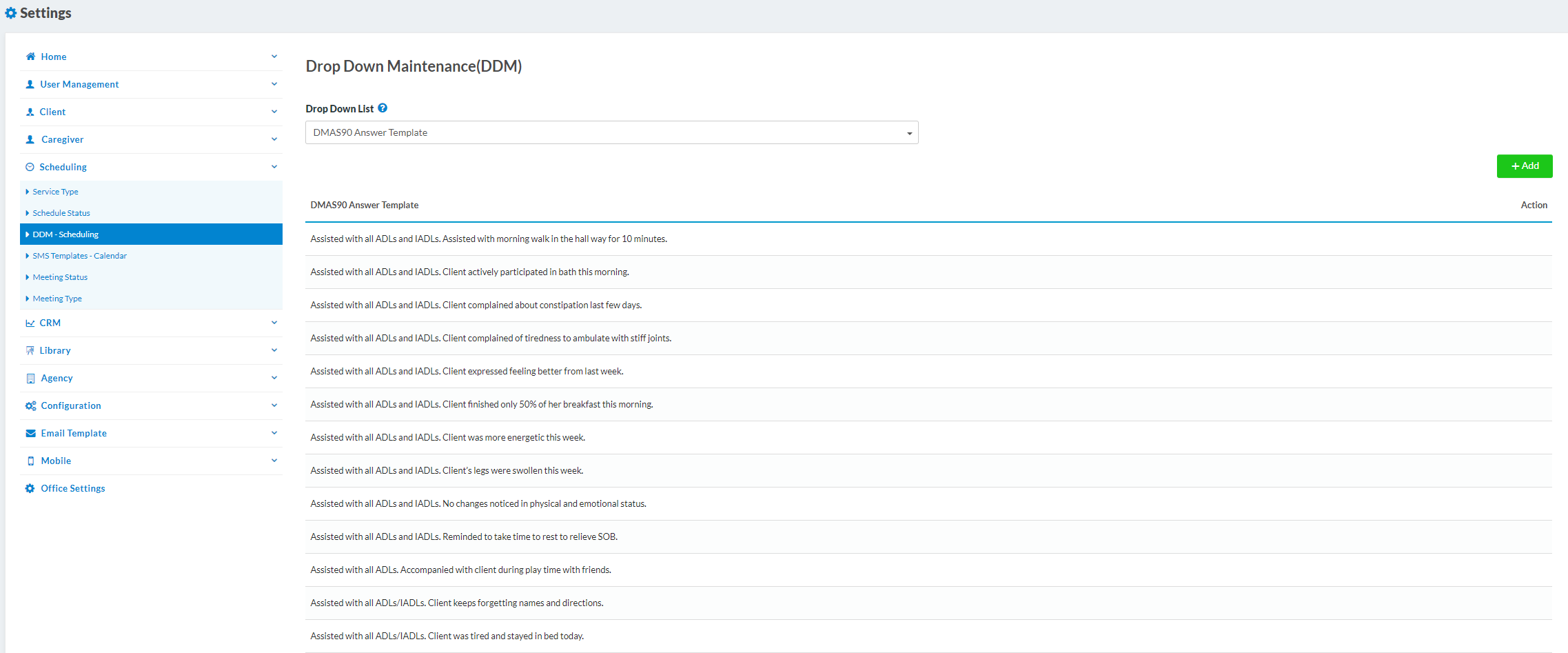1568x653 pixels.
Task: Click the Home house icon in sidebar
Action: point(30,57)
